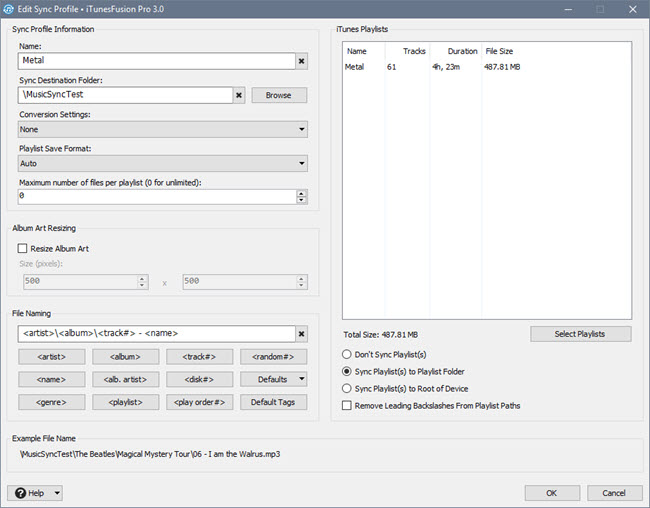Decrease maximum files per playlist value
Screen dimensions: 650x508
click(x=301, y=200)
